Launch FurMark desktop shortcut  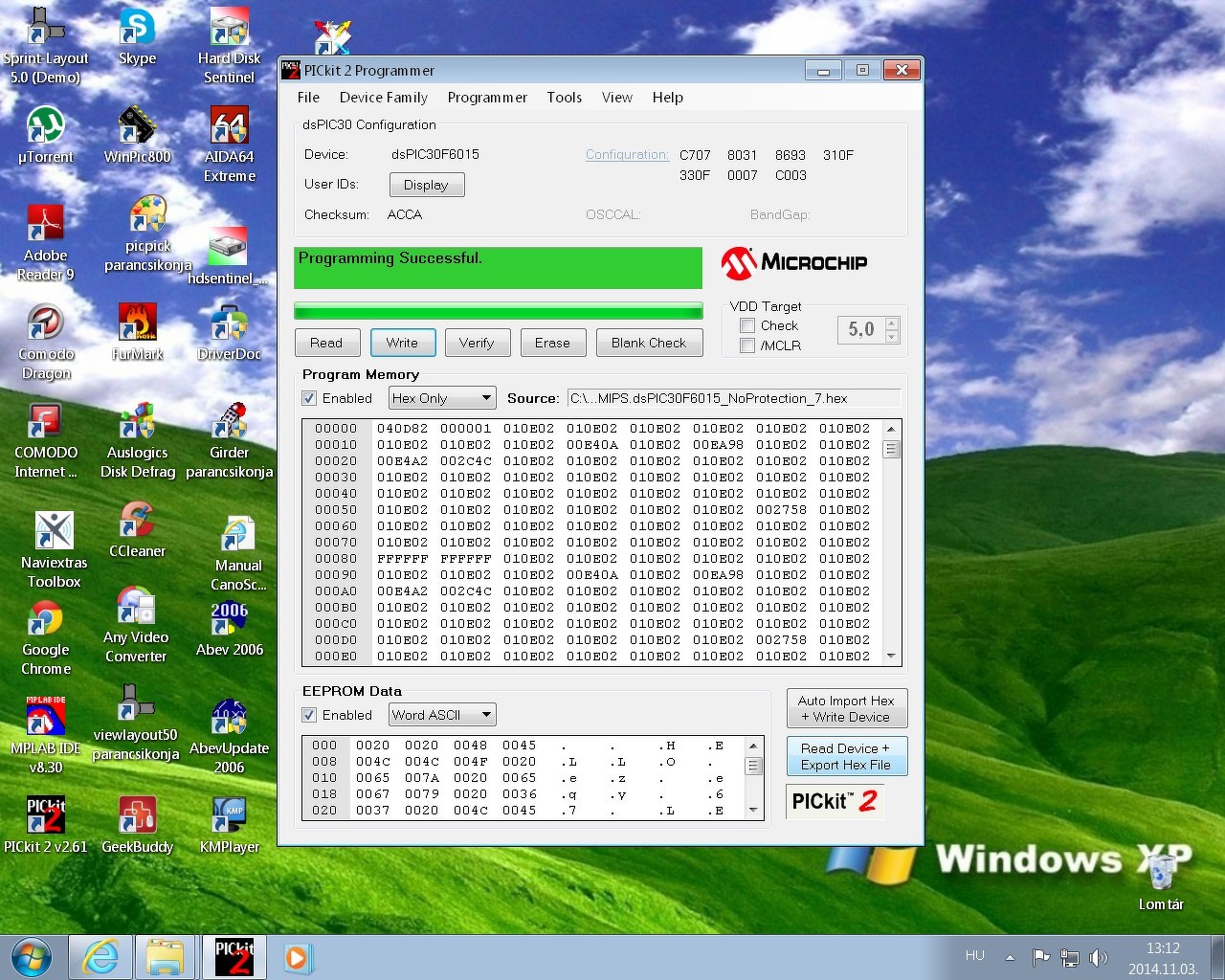coord(137,331)
